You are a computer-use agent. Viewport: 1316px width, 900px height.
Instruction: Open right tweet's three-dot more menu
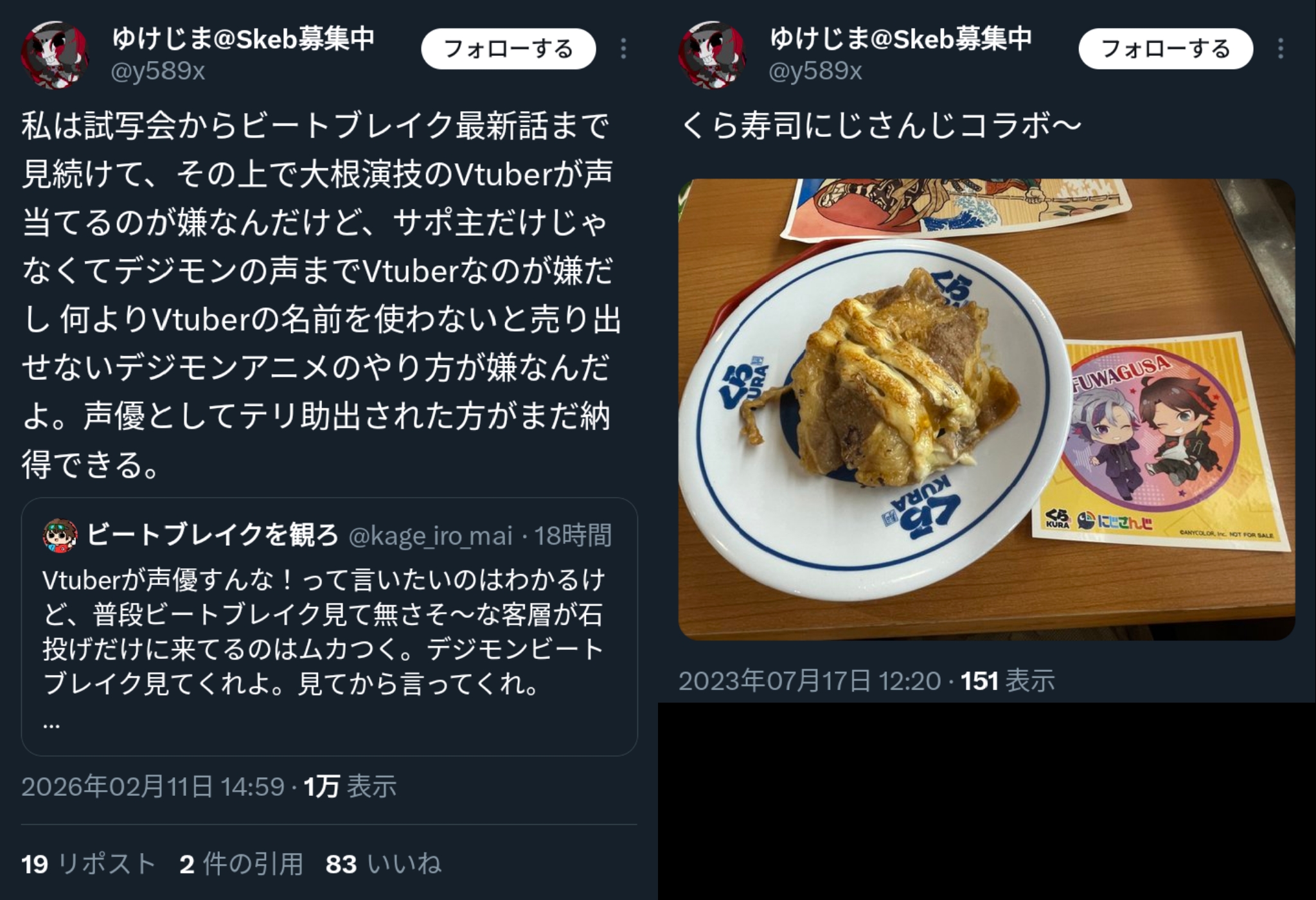click(x=1281, y=49)
